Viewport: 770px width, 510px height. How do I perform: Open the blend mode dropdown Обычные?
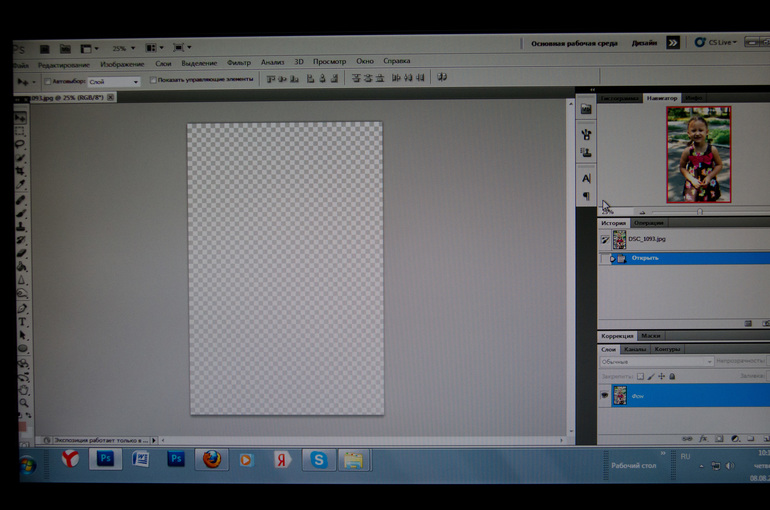coord(656,361)
